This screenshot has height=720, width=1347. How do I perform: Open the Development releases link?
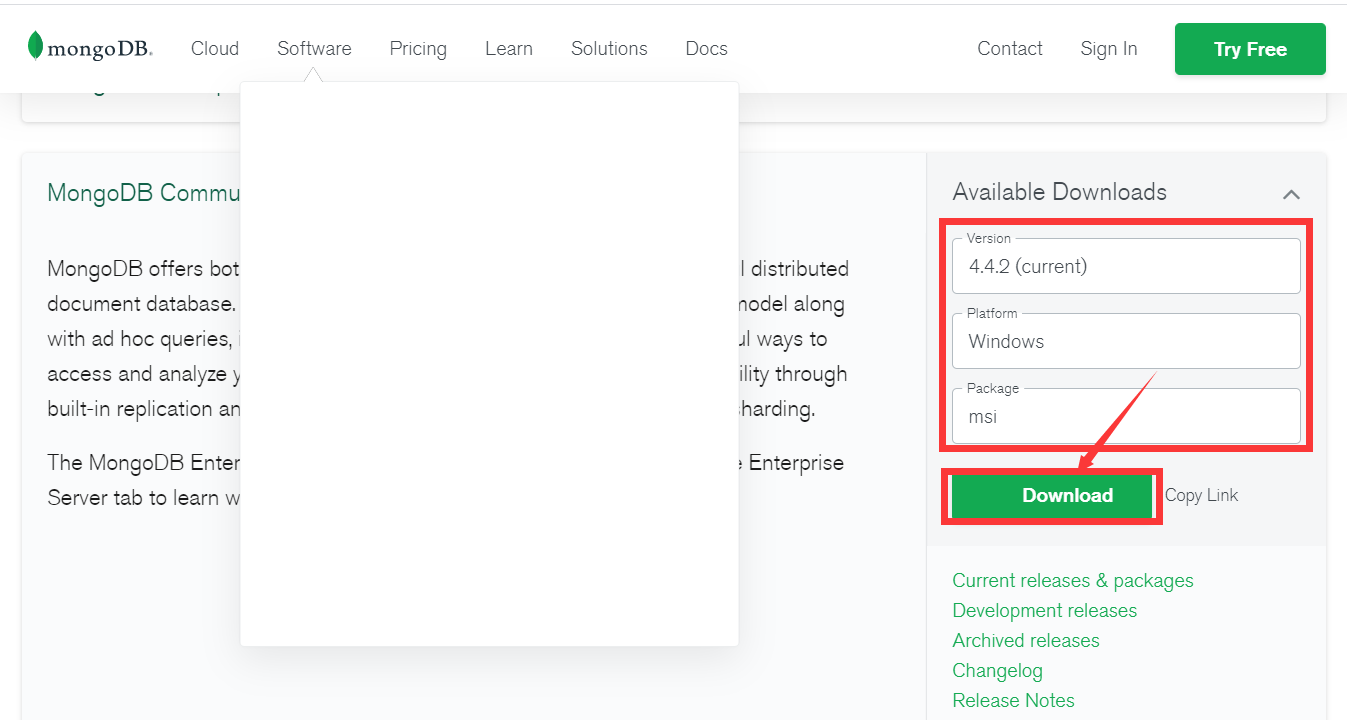pyautogui.click(x=1045, y=611)
